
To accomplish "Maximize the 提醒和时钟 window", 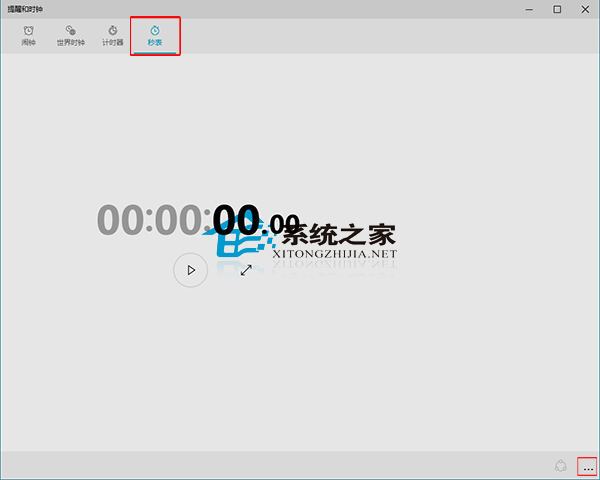I will tap(557, 9).
